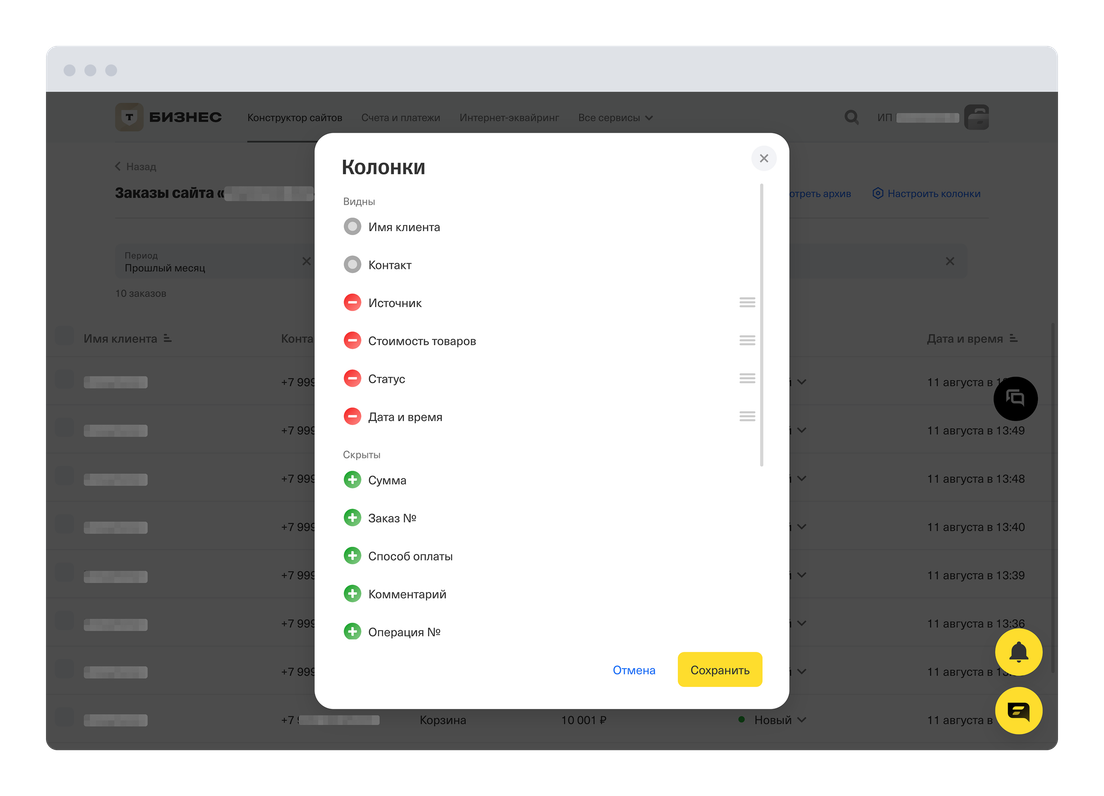Clear the right-side filter field
The width and height of the screenshot is (1104, 796).
[x=950, y=261]
